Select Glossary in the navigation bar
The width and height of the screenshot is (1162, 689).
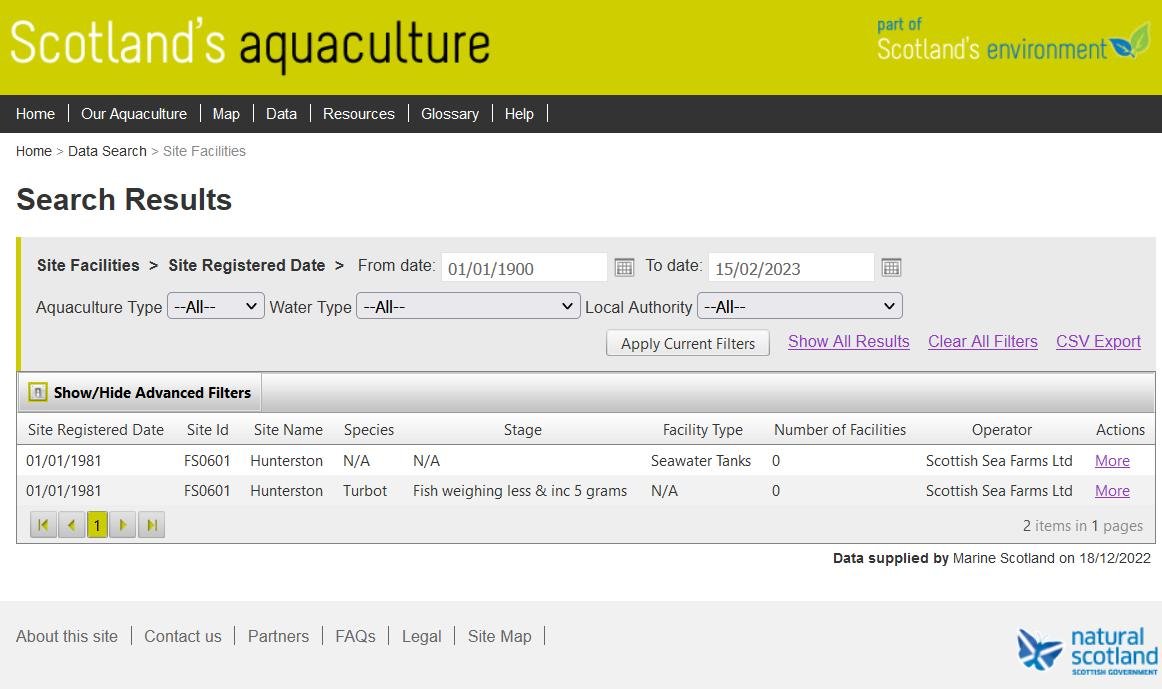pos(449,114)
